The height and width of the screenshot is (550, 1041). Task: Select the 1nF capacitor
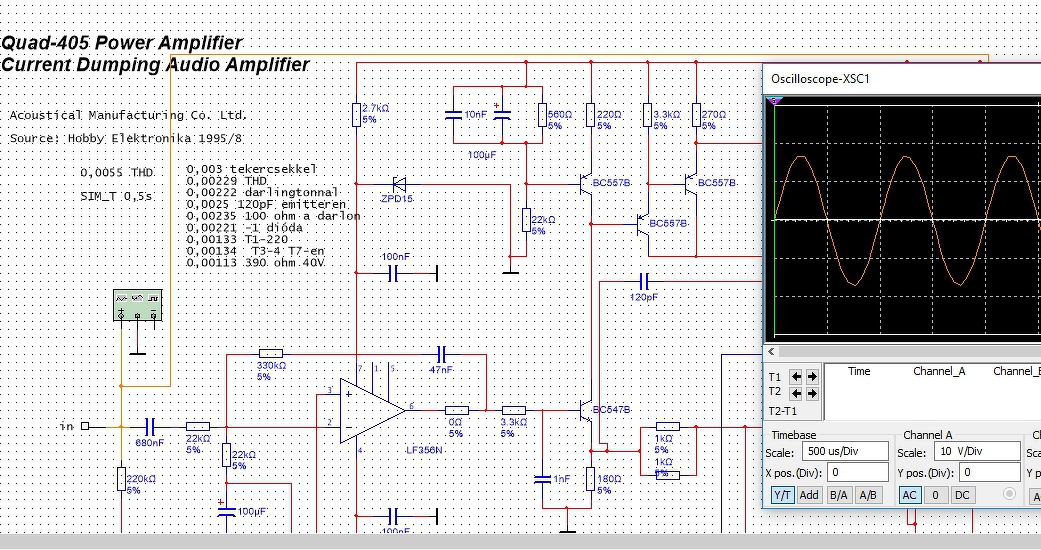click(542, 478)
